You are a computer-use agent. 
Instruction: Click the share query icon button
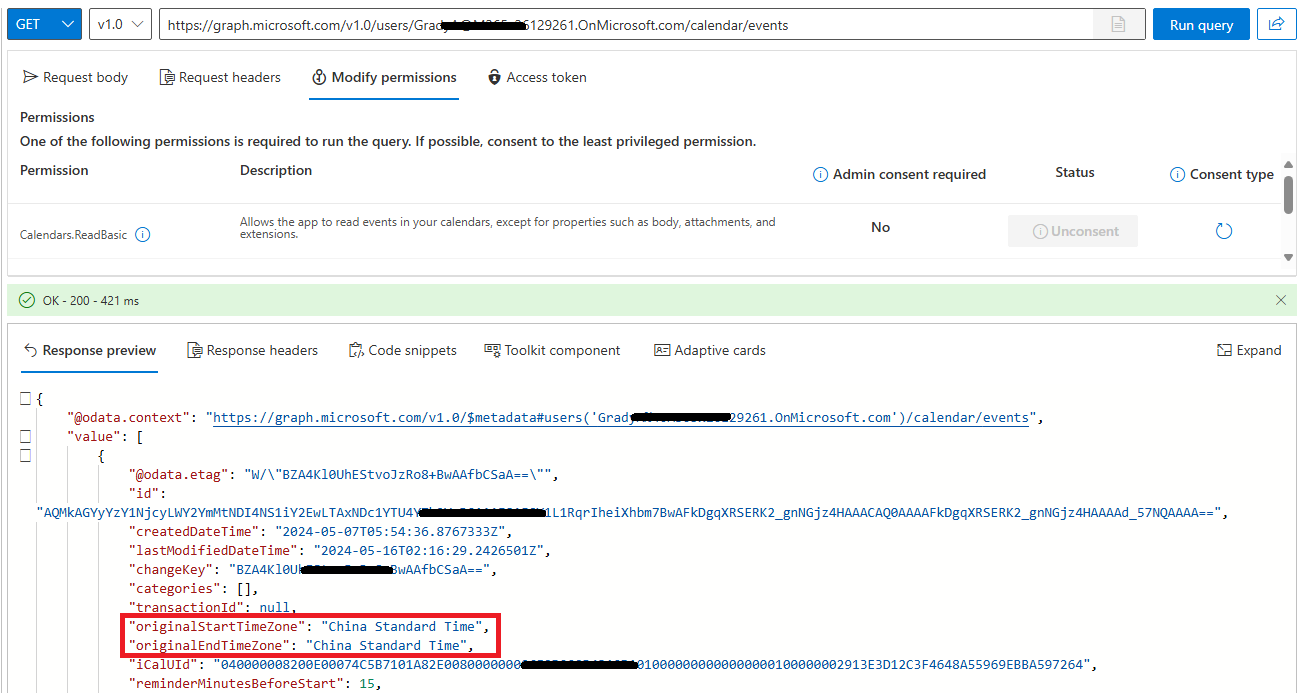click(1276, 24)
